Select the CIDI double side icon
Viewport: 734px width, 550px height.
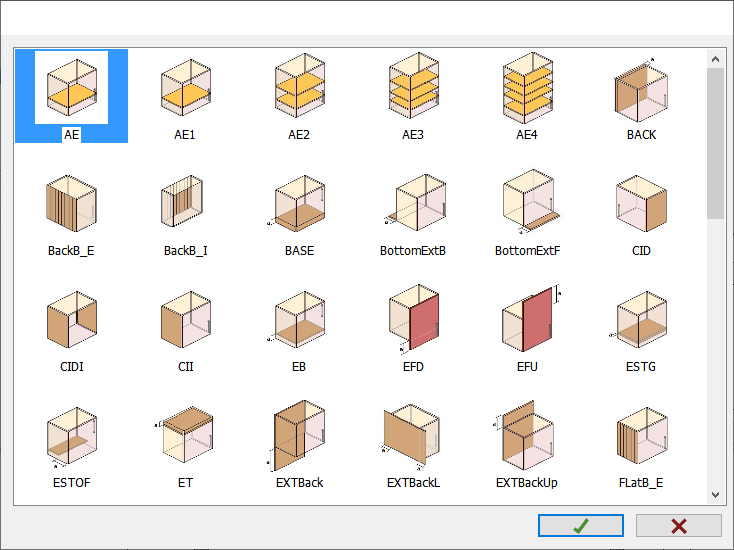[x=72, y=319]
